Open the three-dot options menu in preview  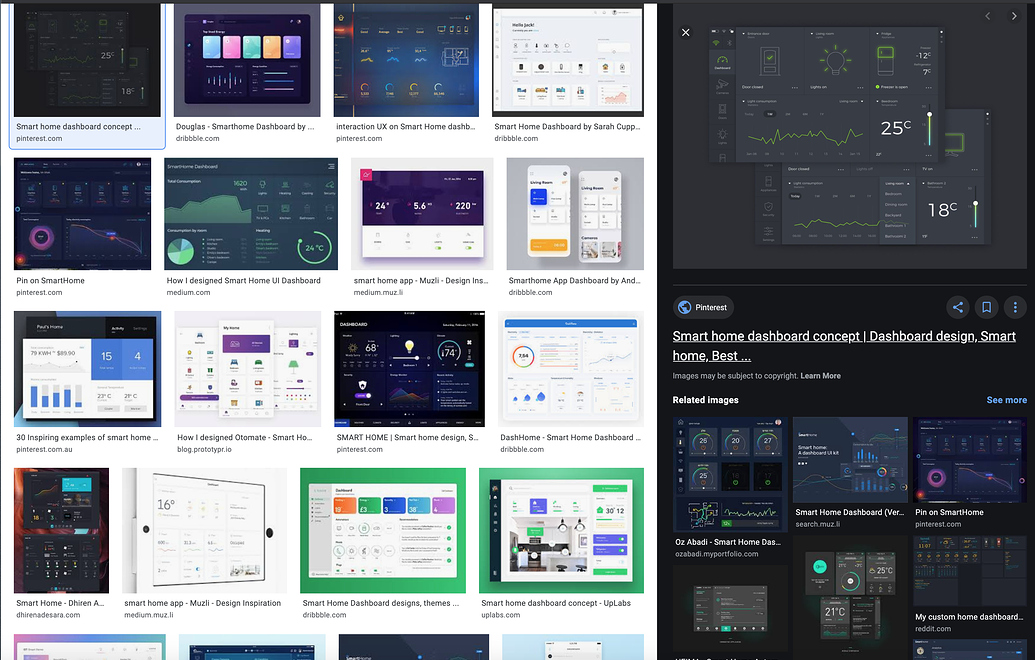[x=1015, y=307]
